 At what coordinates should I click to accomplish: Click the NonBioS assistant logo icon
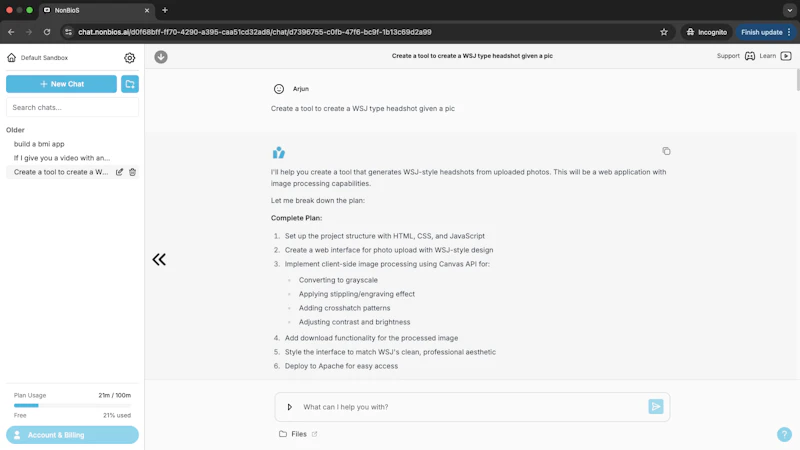point(279,153)
